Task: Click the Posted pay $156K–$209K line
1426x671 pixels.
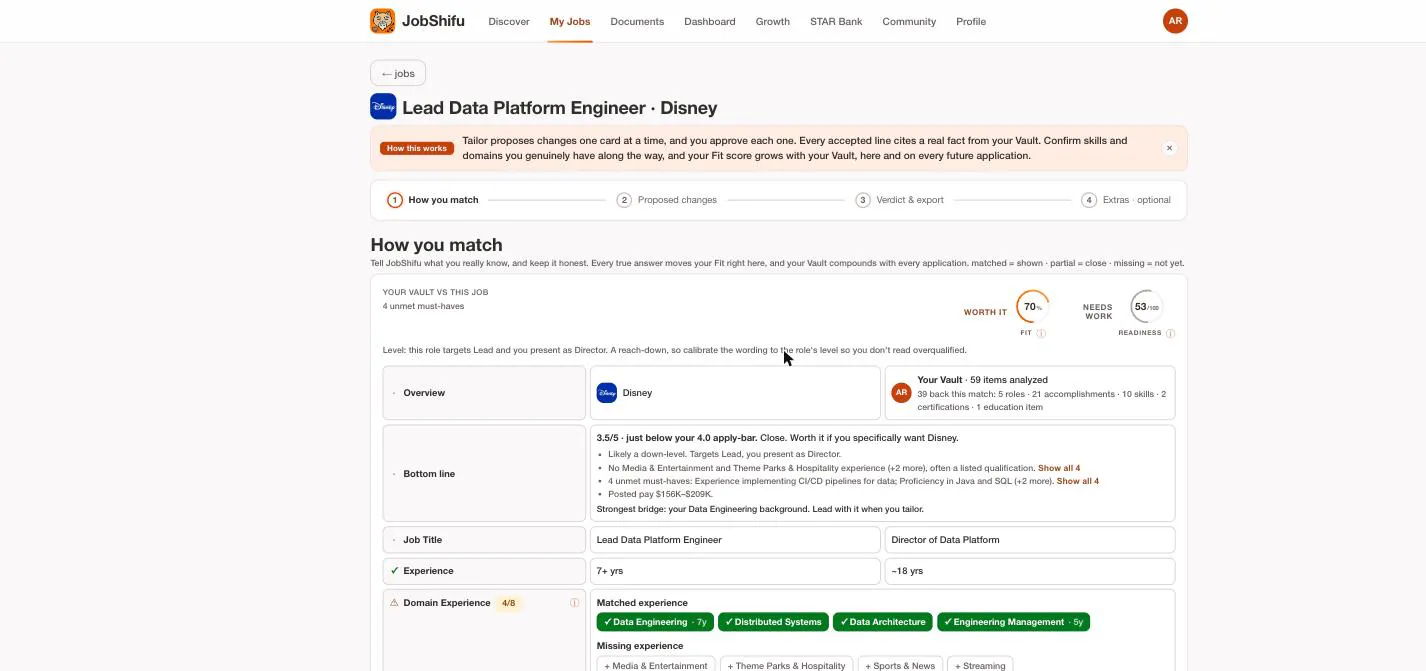Action: (660, 494)
